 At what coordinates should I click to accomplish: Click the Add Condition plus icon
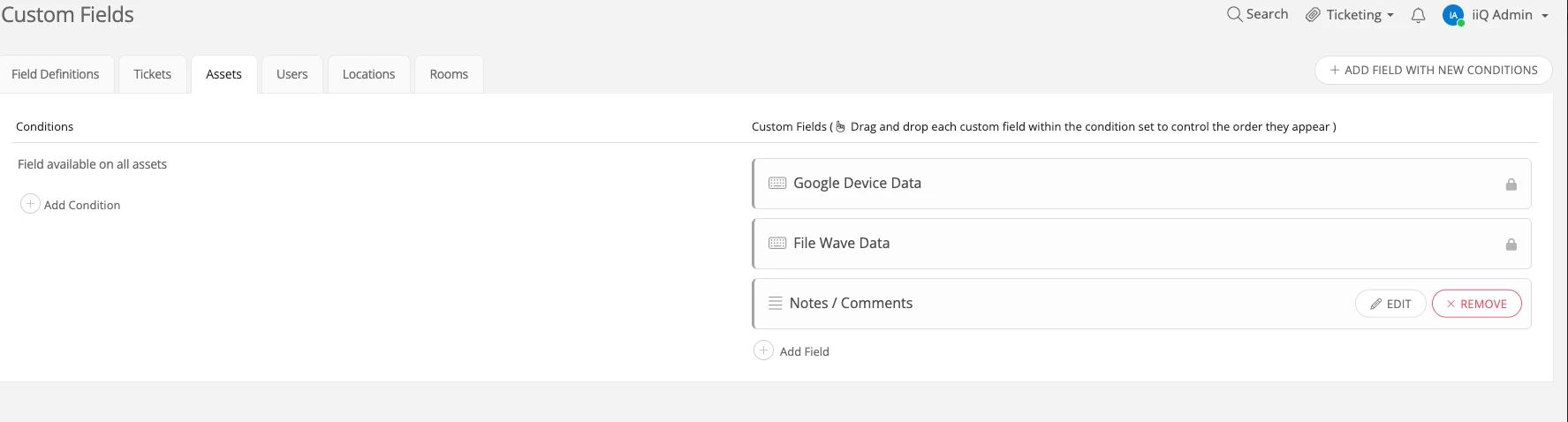pyautogui.click(x=30, y=204)
